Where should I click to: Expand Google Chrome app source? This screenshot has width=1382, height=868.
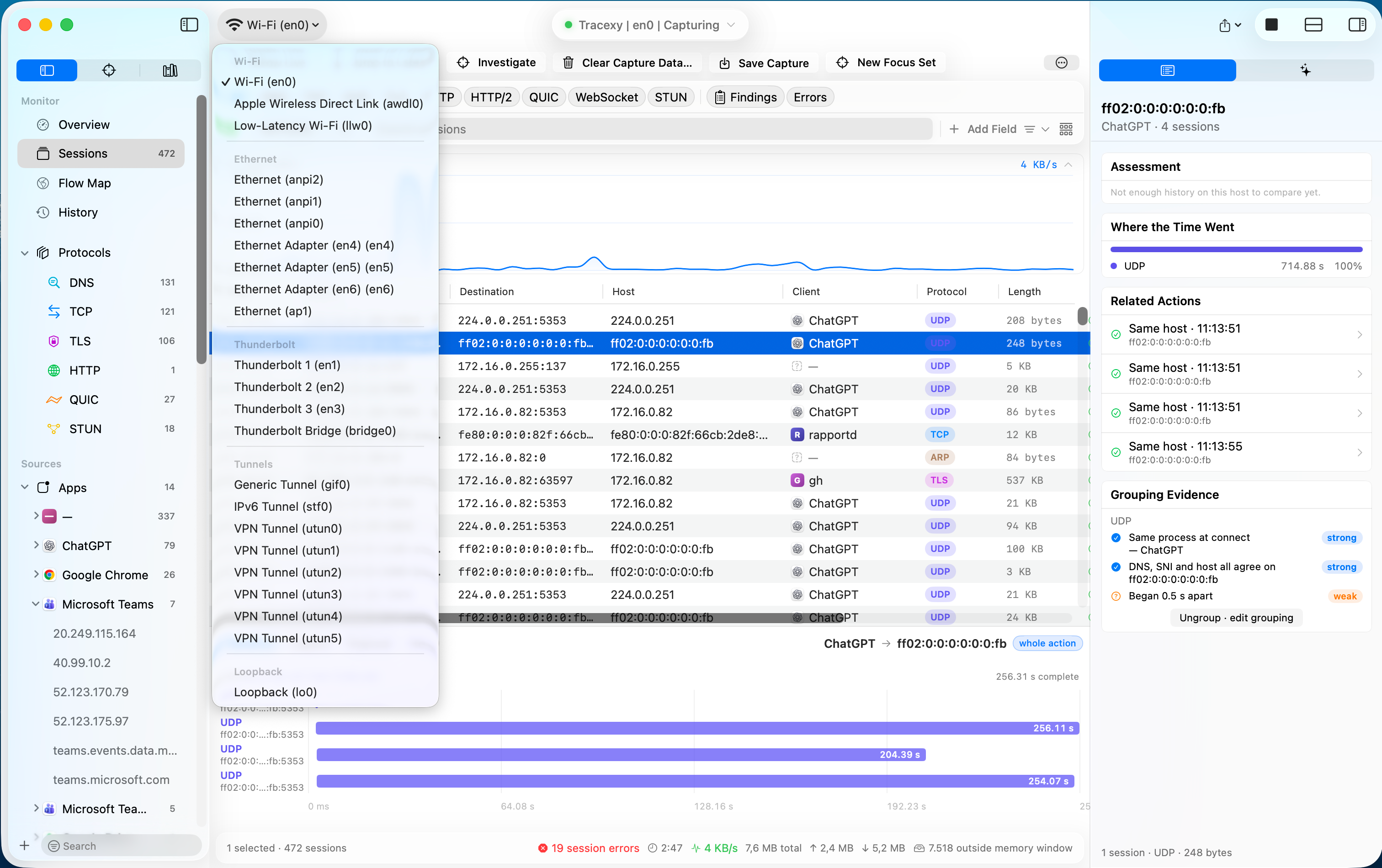coord(36,574)
